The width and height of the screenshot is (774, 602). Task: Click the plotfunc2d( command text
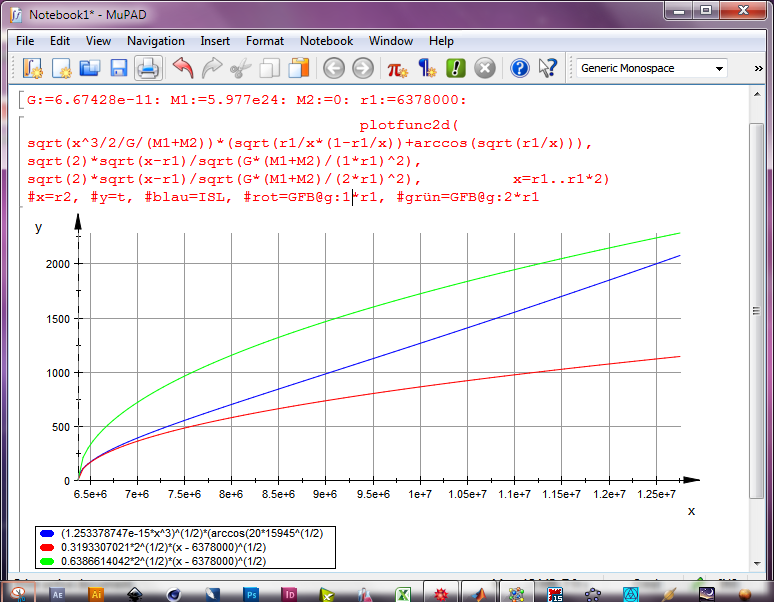409,125
